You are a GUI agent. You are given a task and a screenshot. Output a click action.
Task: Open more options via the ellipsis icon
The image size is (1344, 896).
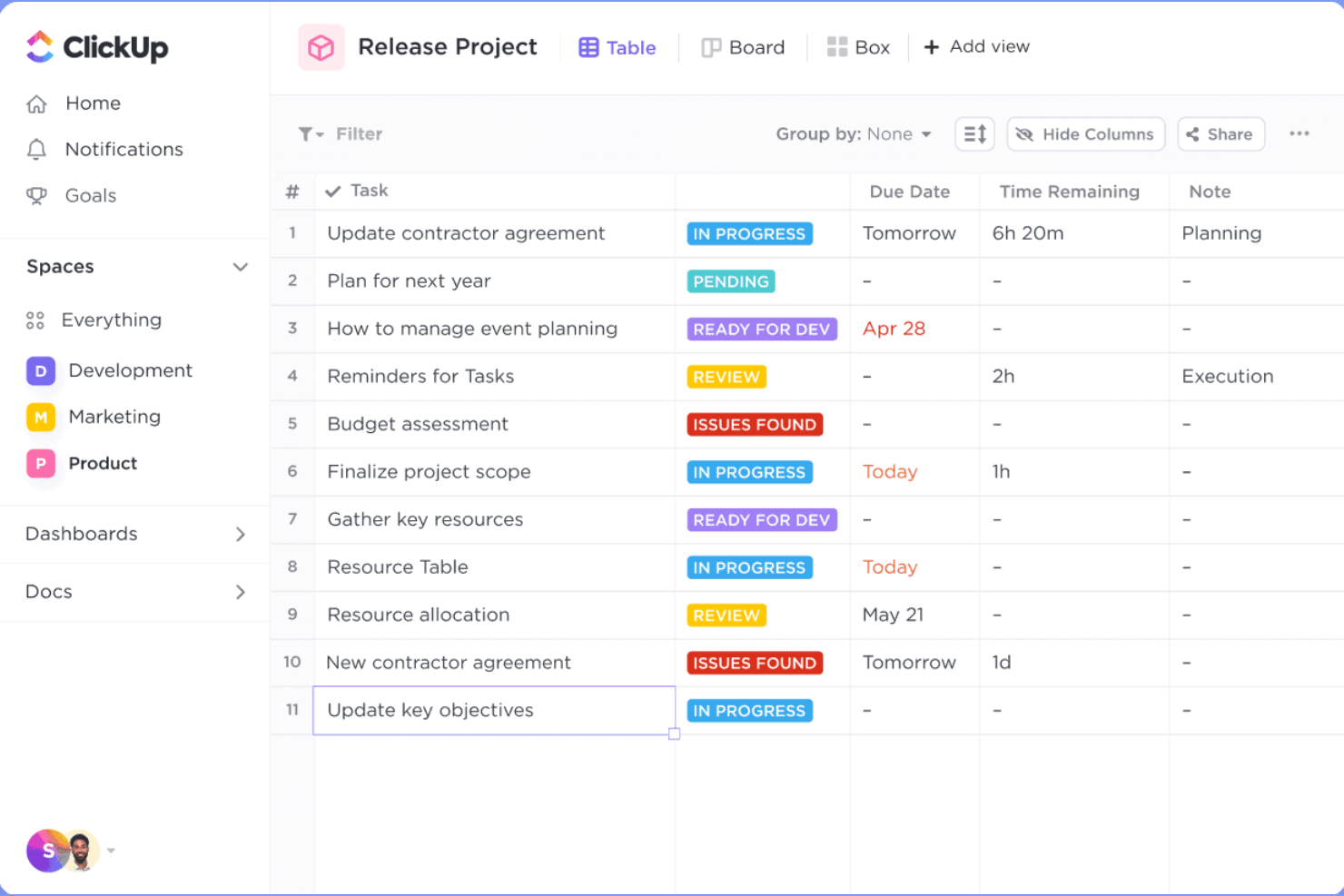click(1300, 133)
